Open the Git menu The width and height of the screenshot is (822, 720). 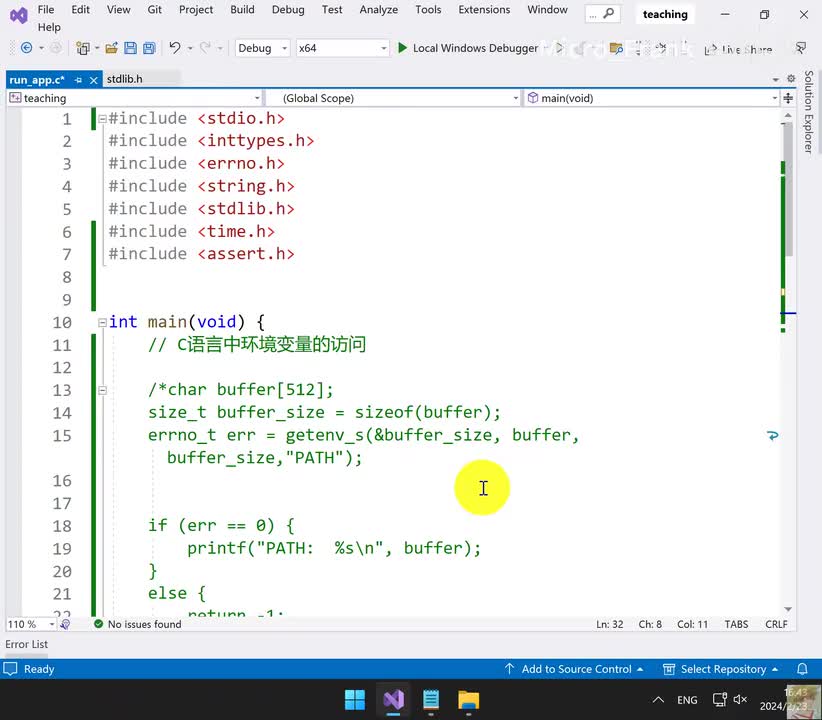(x=154, y=9)
